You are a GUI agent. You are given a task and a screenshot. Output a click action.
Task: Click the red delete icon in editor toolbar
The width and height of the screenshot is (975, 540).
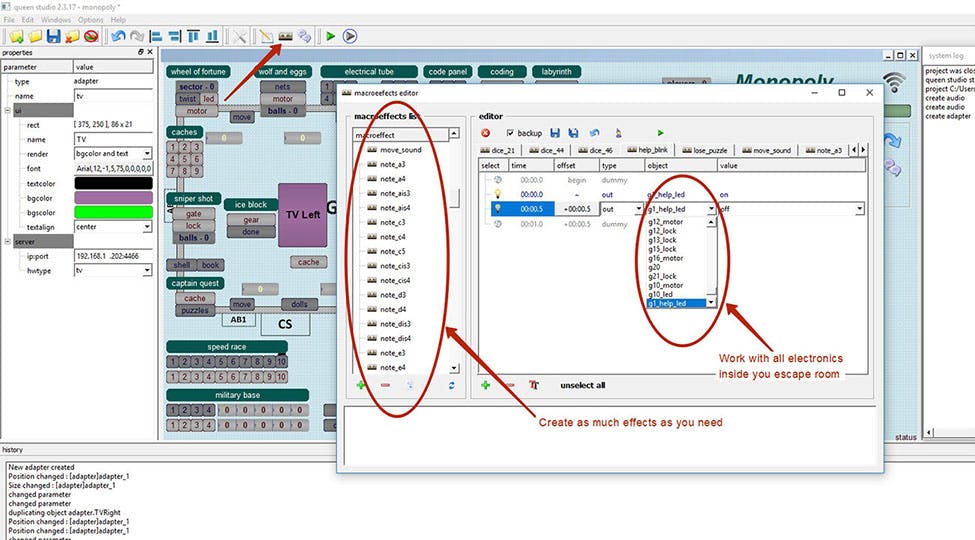pos(486,132)
